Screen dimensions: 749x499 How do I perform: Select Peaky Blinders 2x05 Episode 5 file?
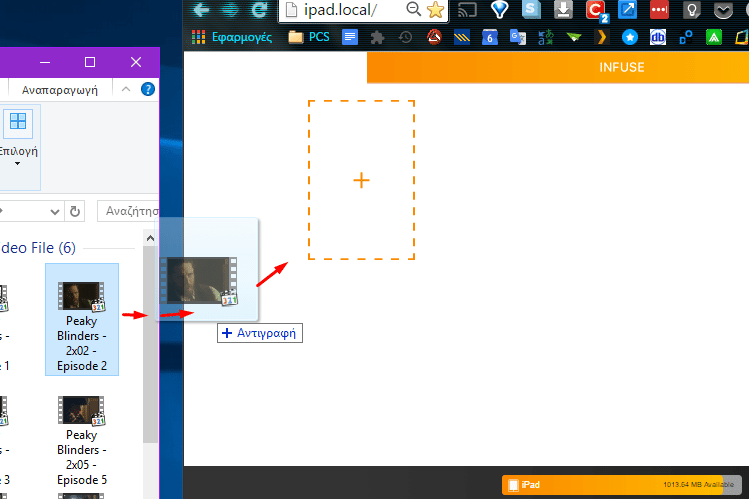click(x=82, y=441)
